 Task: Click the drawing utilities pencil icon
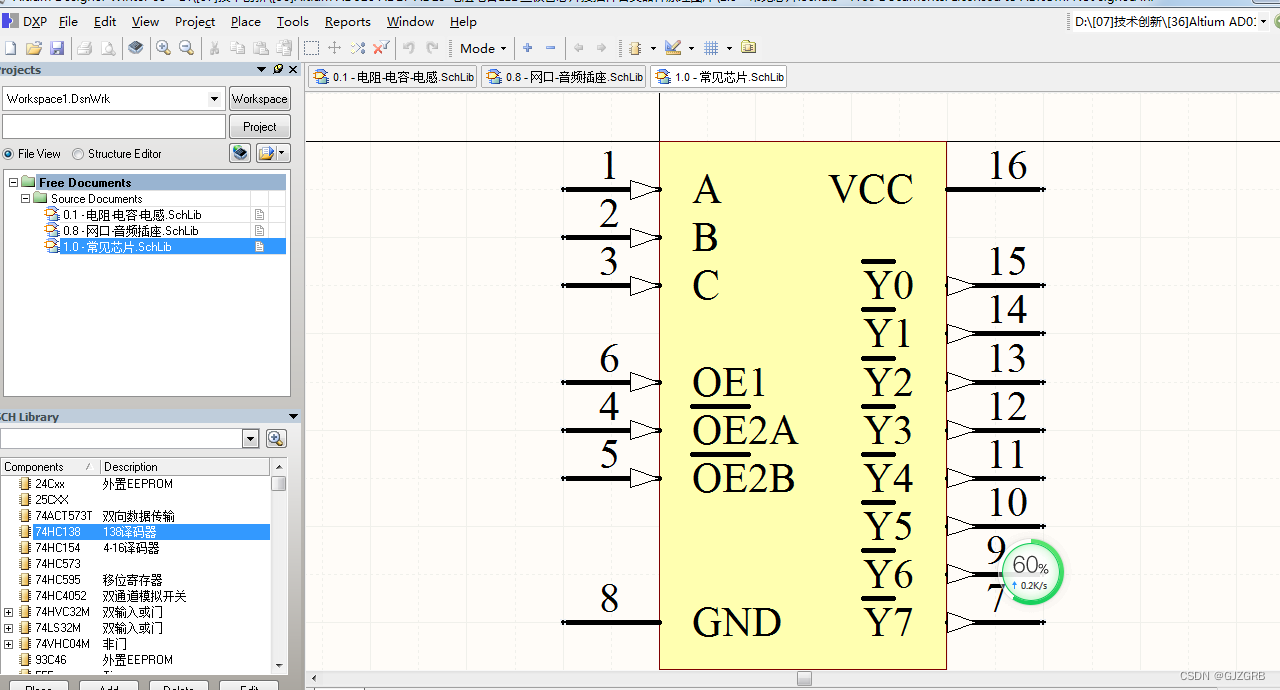(673, 48)
